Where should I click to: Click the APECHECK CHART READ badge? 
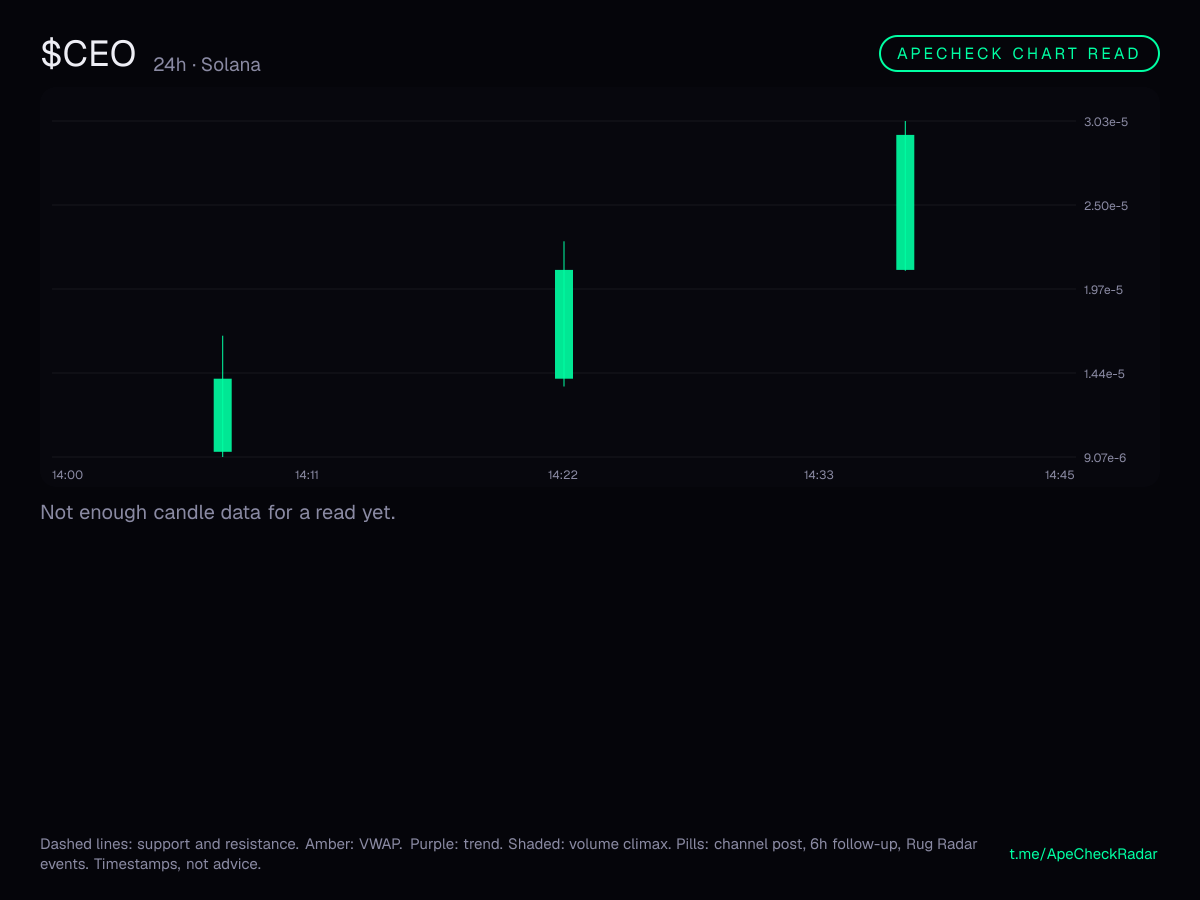click(x=1019, y=54)
